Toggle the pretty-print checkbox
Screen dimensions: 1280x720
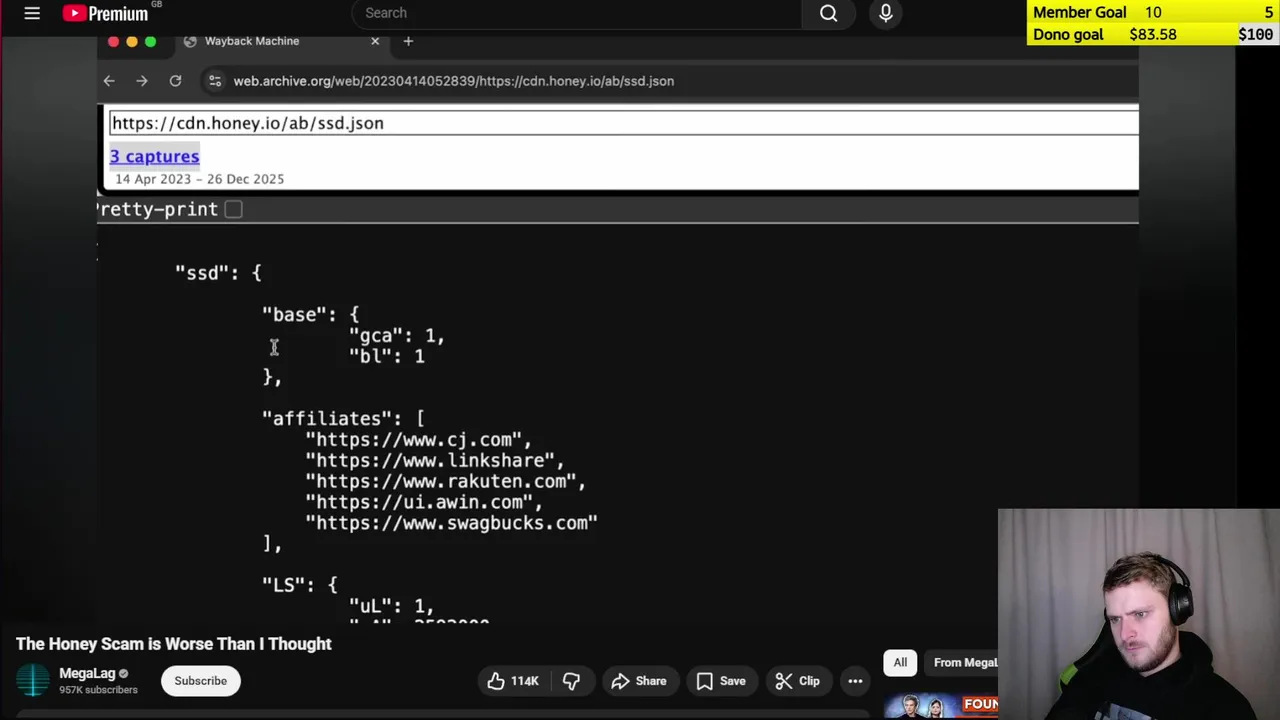[x=233, y=209]
